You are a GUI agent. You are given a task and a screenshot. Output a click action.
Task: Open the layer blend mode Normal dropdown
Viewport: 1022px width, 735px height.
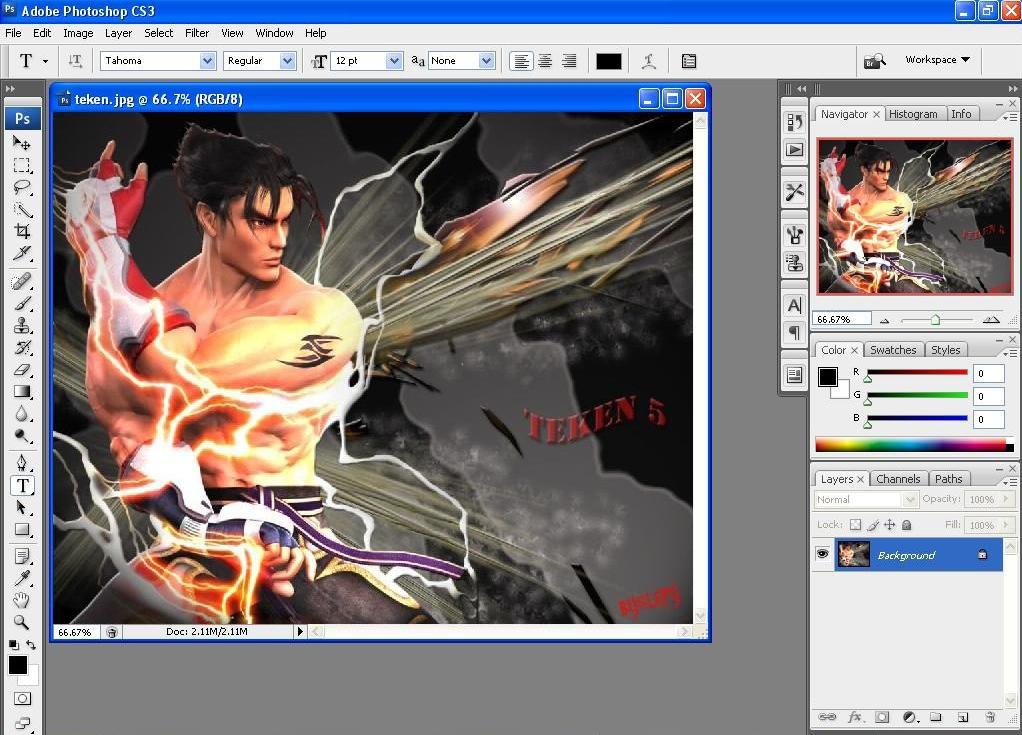(x=866, y=500)
